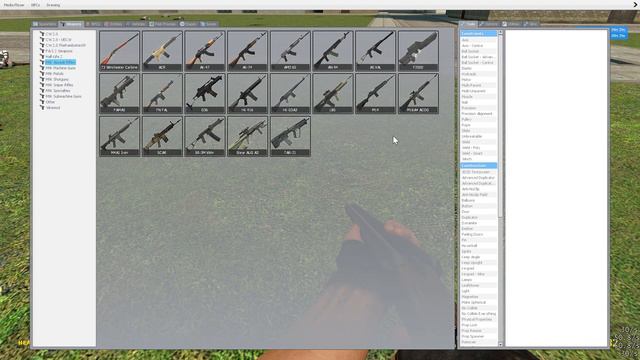Pick the Motor tool

(479, 80)
